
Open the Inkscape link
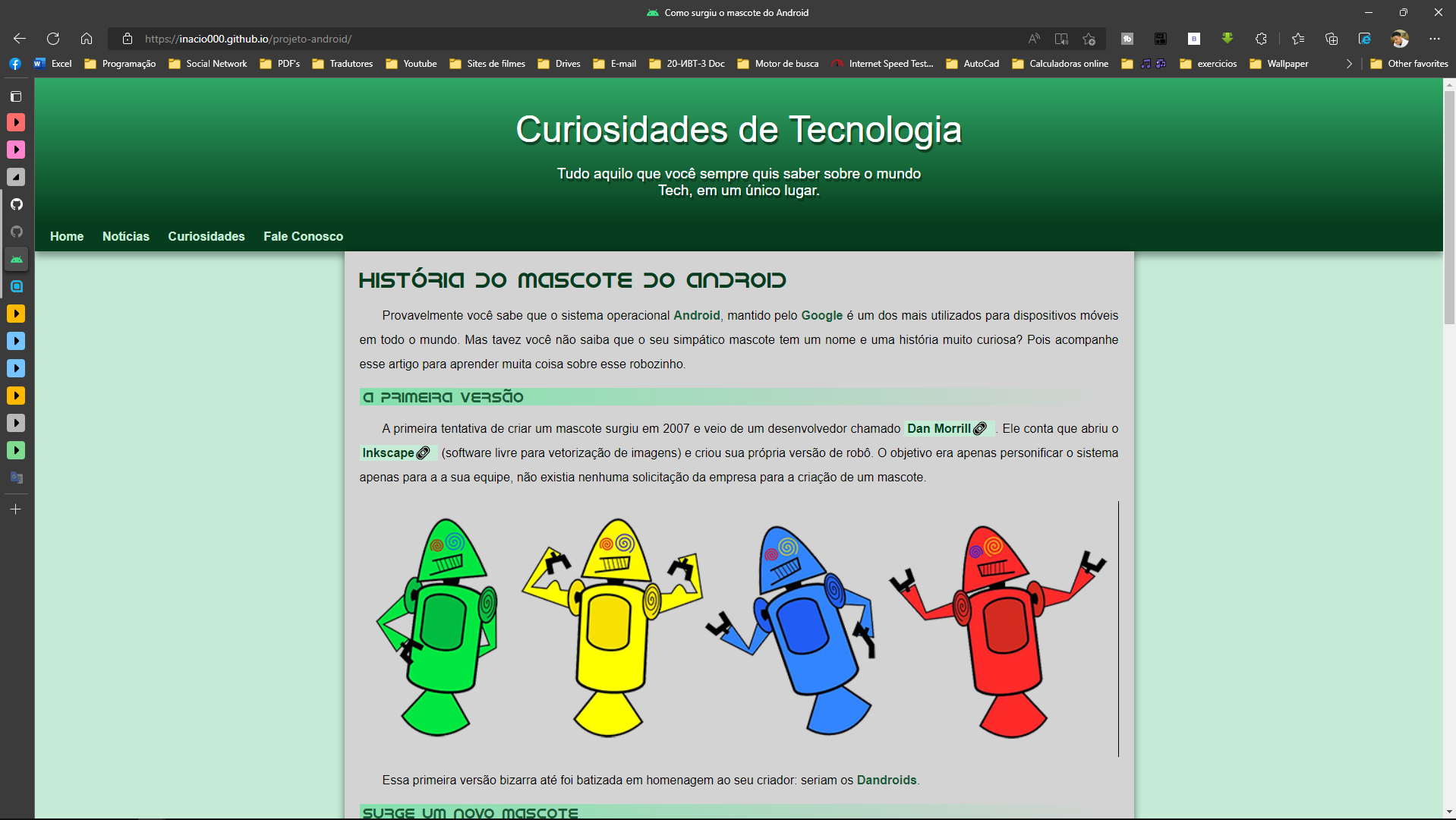[389, 453]
